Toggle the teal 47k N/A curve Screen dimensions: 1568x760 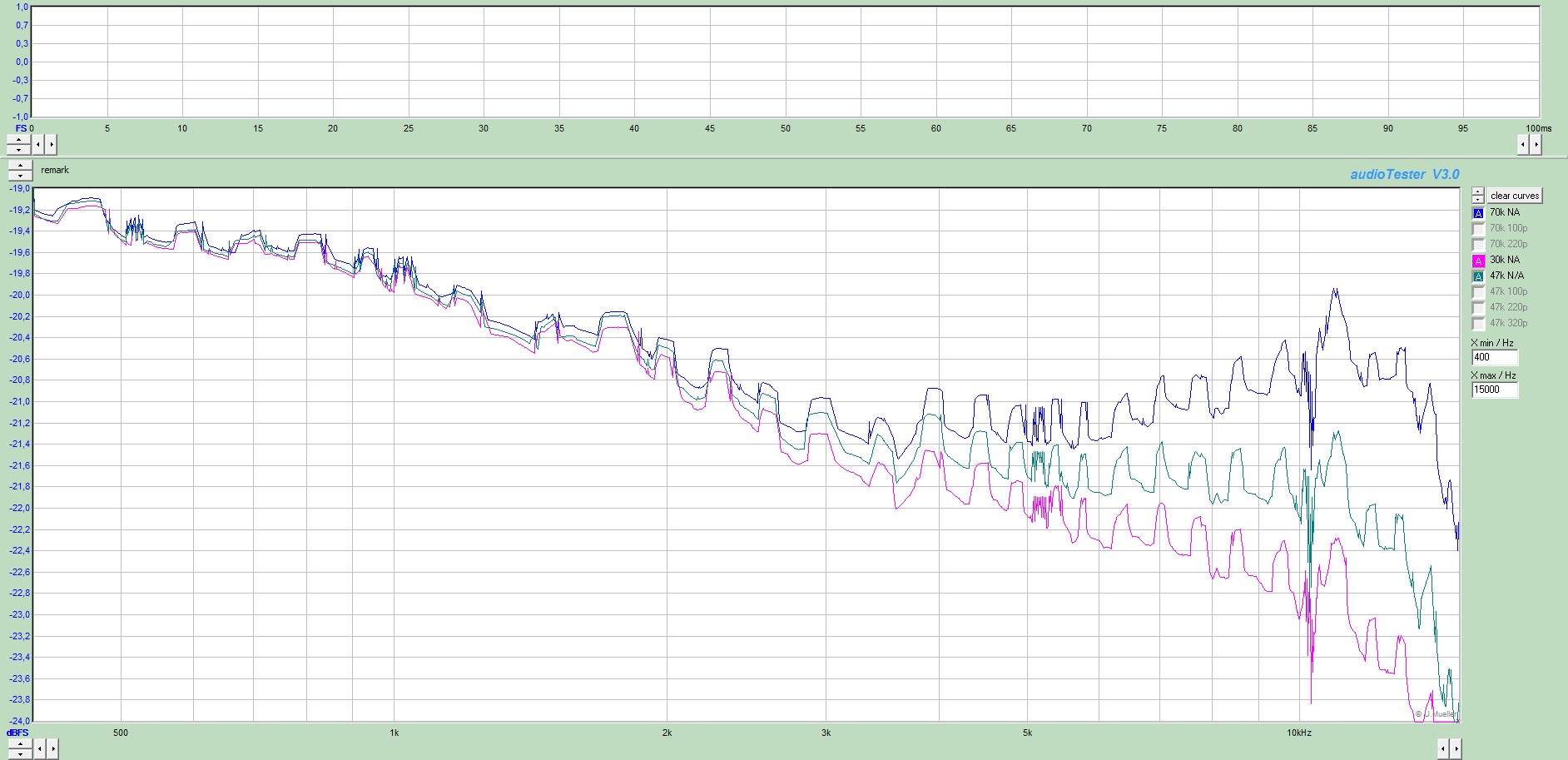(1478, 276)
